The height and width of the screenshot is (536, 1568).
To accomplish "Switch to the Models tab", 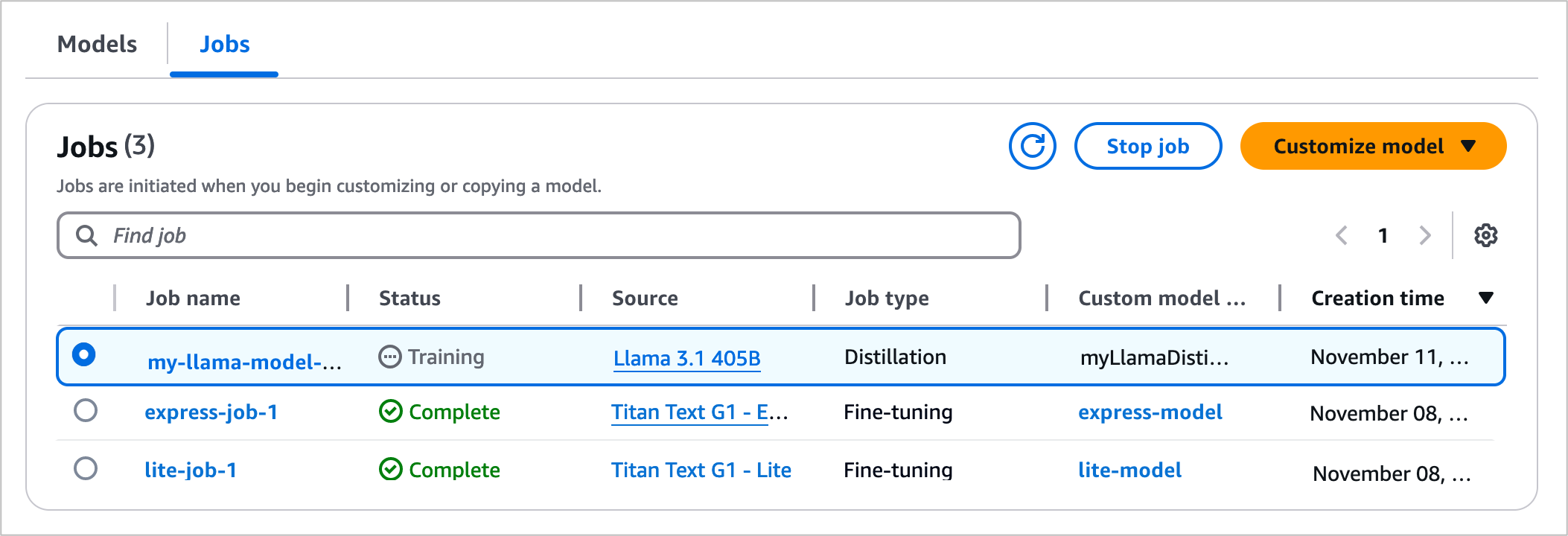I will (97, 45).
